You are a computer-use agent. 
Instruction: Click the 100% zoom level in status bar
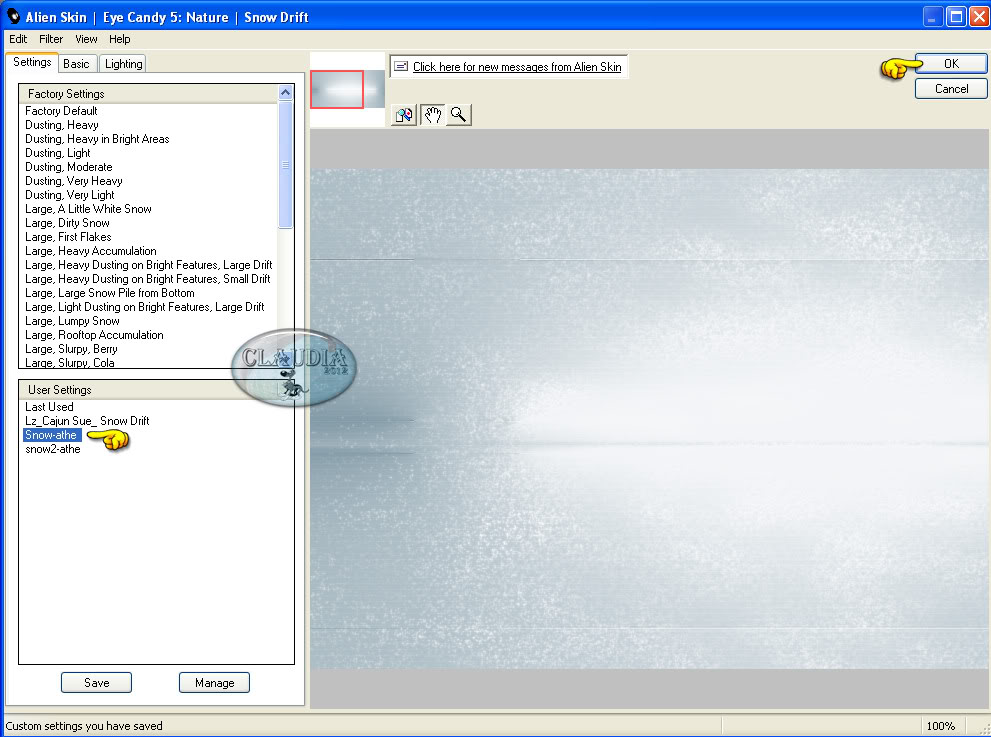click(940, 726)
